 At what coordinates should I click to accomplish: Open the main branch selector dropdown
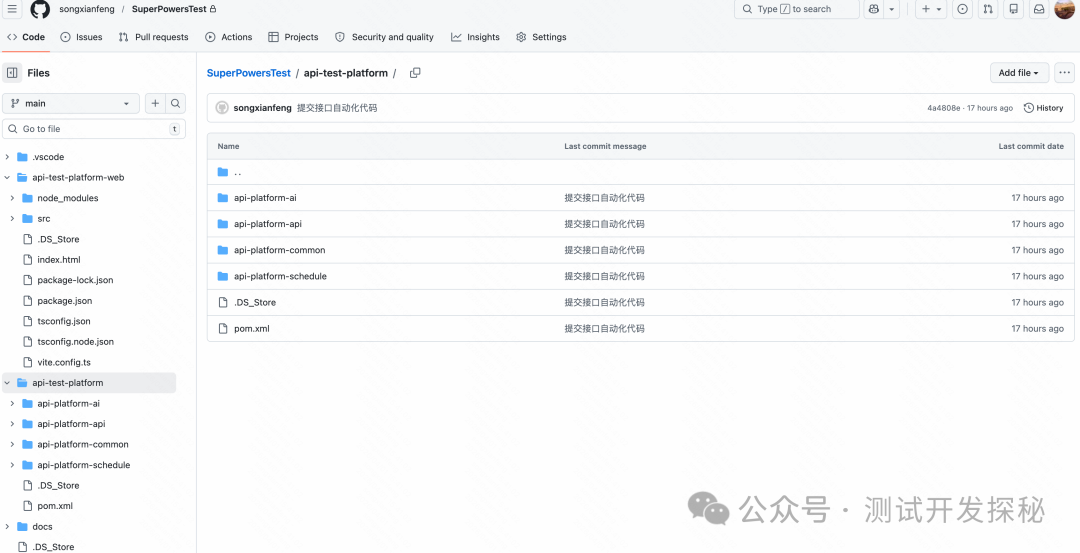[71, 103]
